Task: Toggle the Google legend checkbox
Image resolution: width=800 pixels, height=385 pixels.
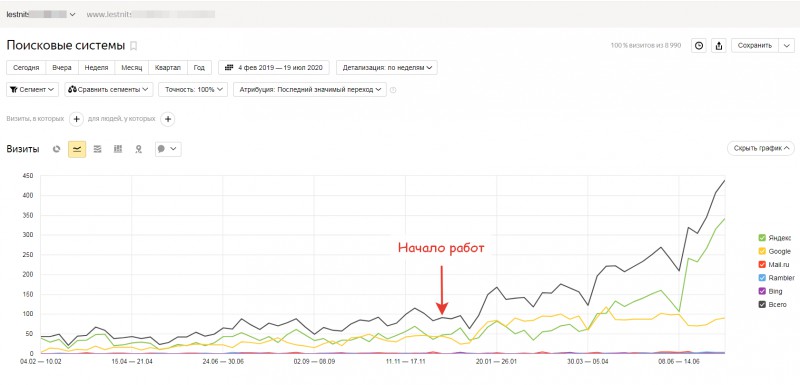Action: coord(762,251)
